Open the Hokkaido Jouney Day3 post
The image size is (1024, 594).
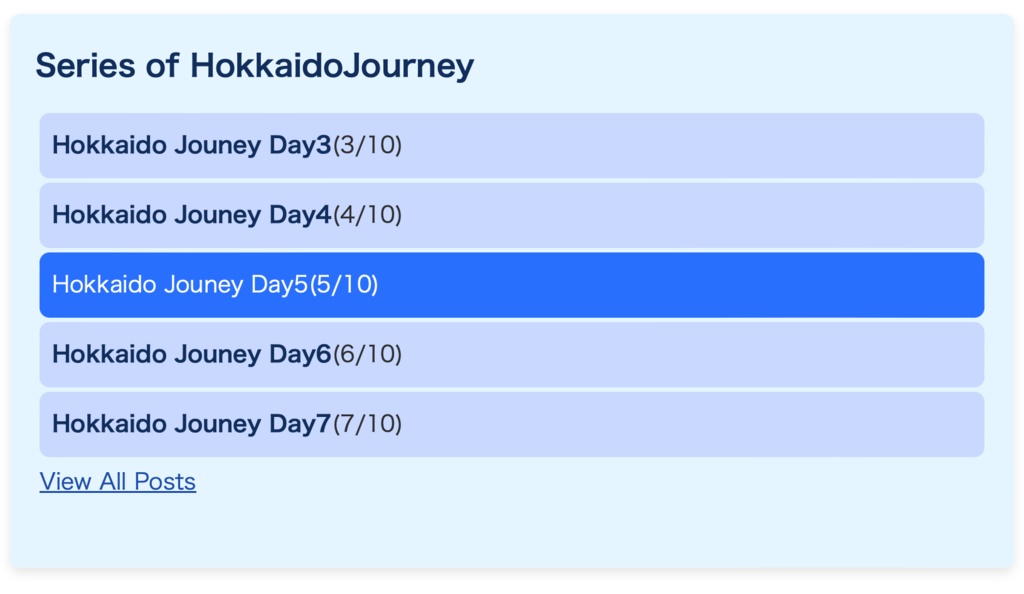pyautogui.click(x=190, y=146)
